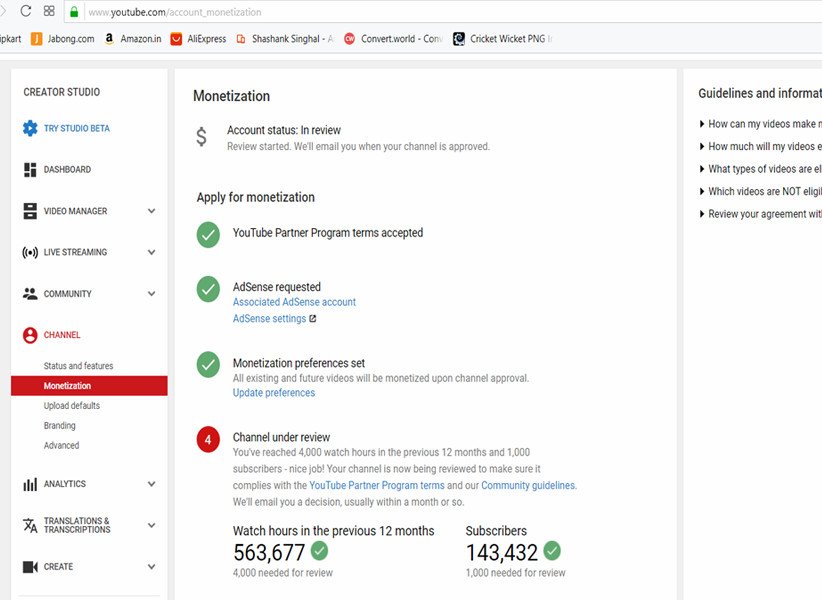Open Status and features submenu item
The width and height of the screenshot is (822, 600).
tap(78, 366)
